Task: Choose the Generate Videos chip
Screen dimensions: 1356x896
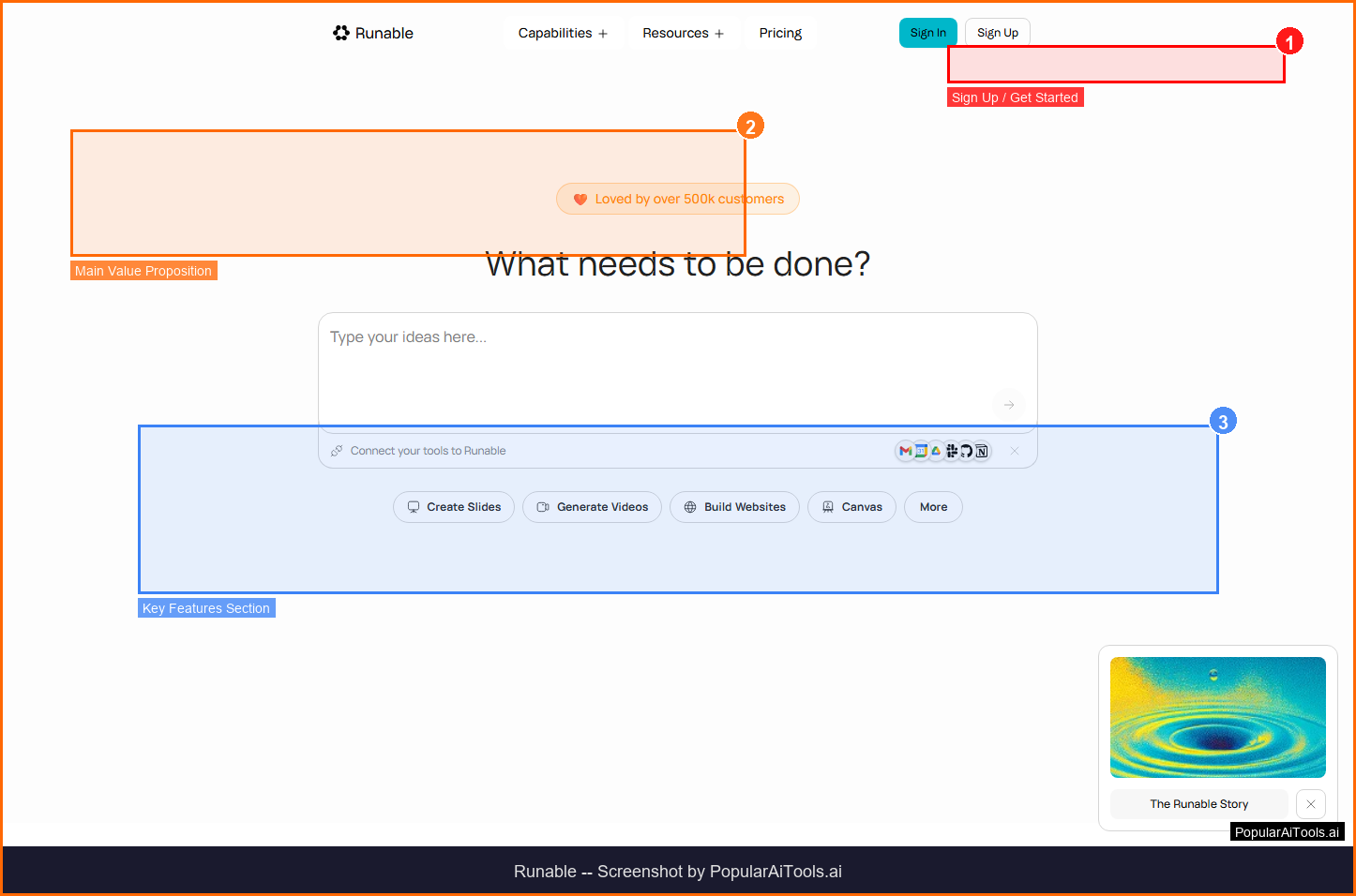Action: point(592,507)
